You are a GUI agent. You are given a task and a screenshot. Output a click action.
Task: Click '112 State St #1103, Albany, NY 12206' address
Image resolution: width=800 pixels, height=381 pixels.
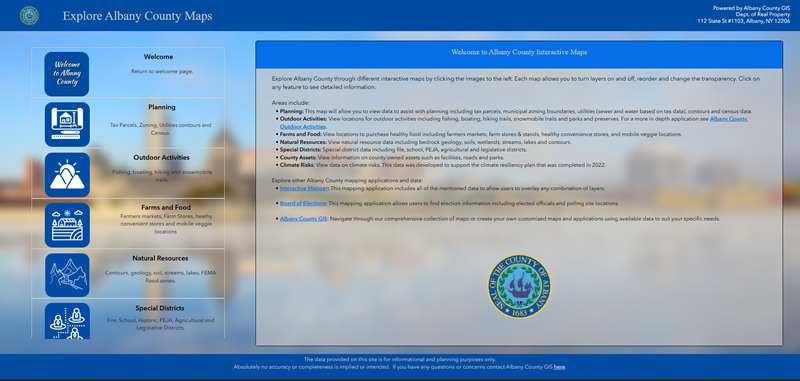pyautogui.click(x=744, y=21)
